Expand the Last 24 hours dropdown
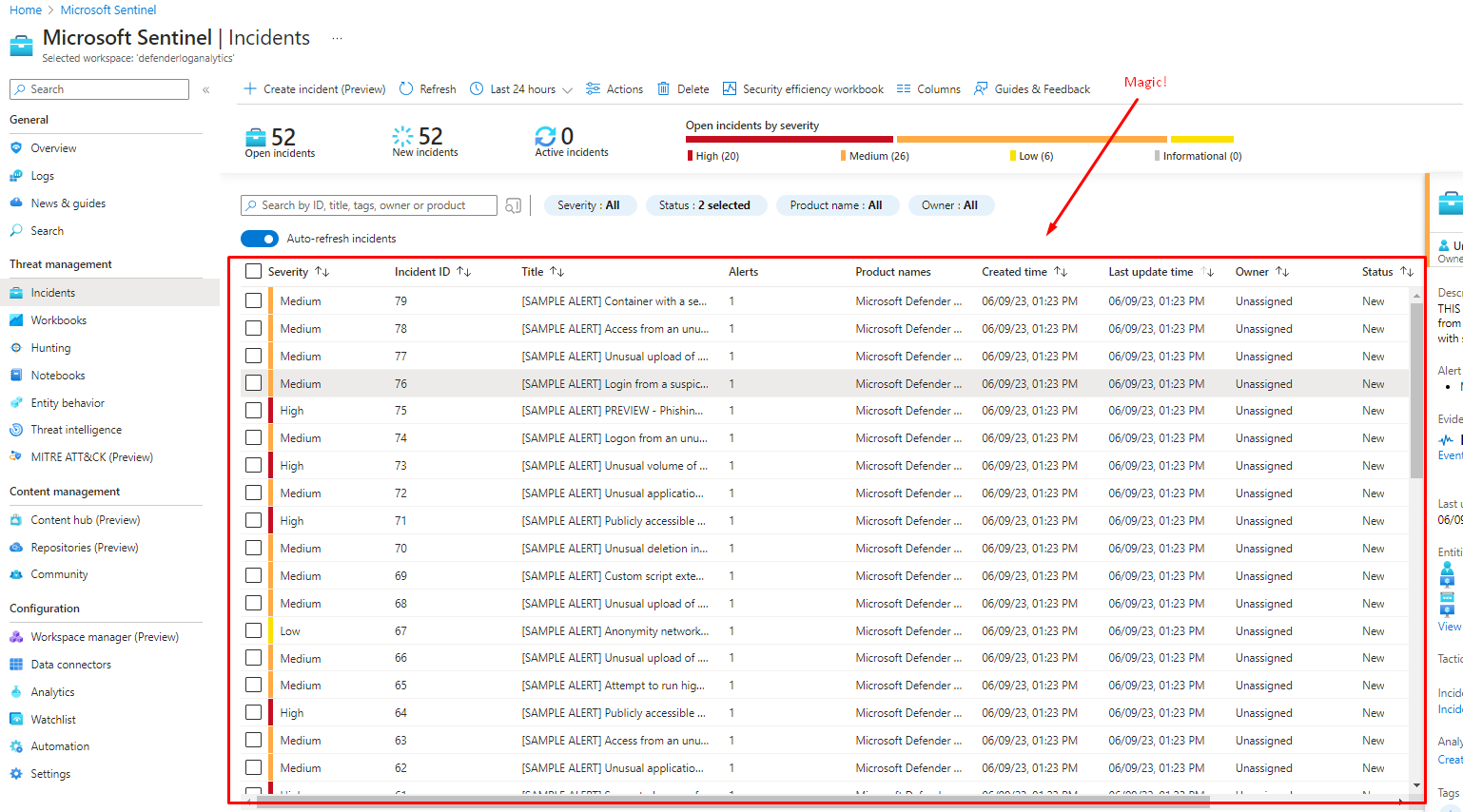1463x812 pixels. (x=567, y=89)
